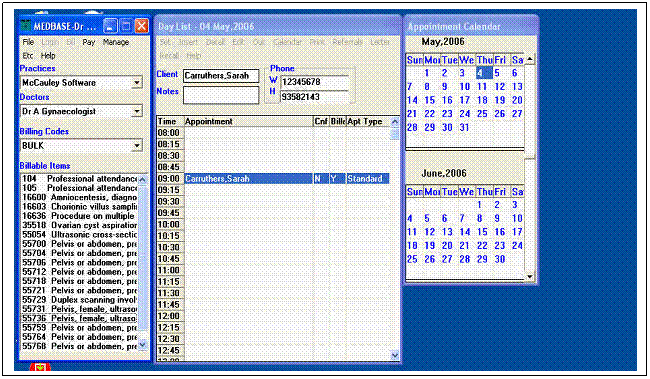Select June 30 in Appointment Calendar

click(x=500, y=260)
